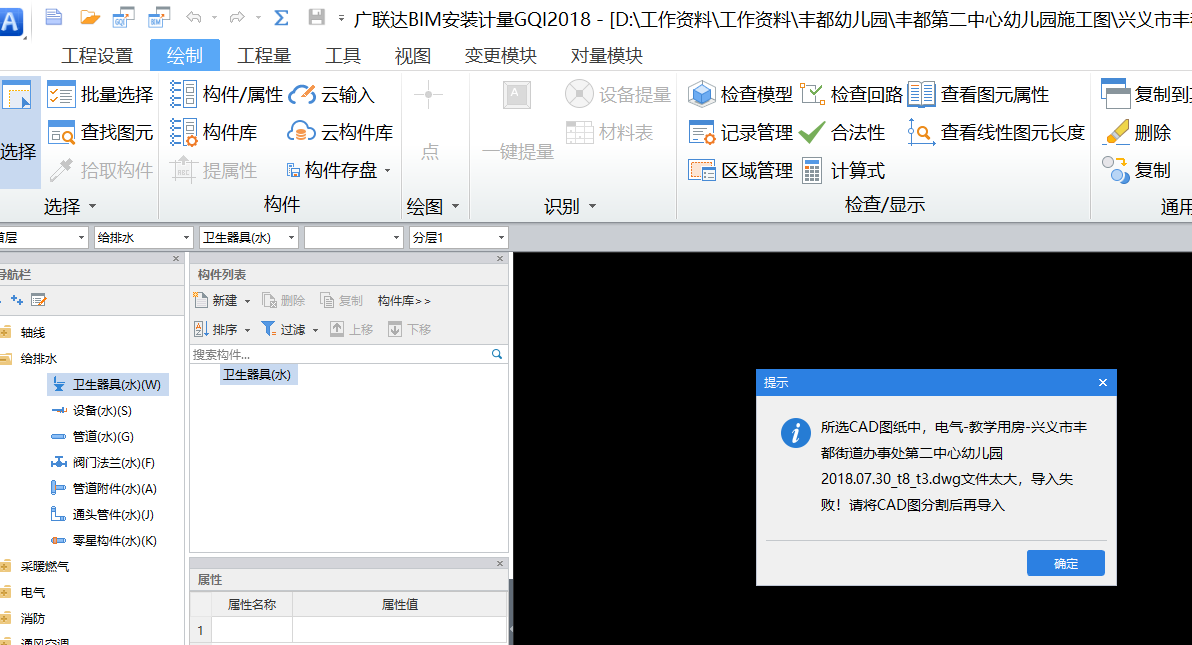This screenshot has height=645, width=1192.
Task: Click the 删除 delete tool in ribbon
Action: coord(1137,132)
